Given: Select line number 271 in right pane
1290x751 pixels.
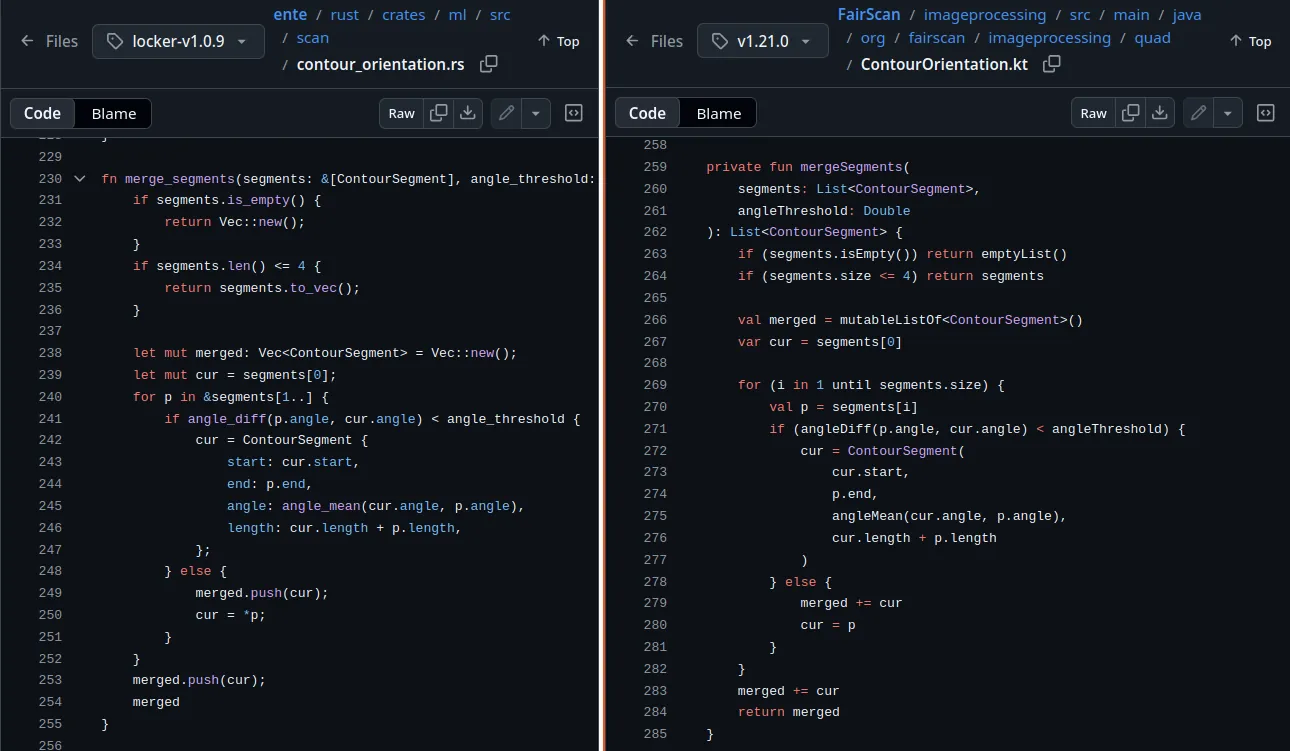Looking at the screenshot, I should pos(655,429).
